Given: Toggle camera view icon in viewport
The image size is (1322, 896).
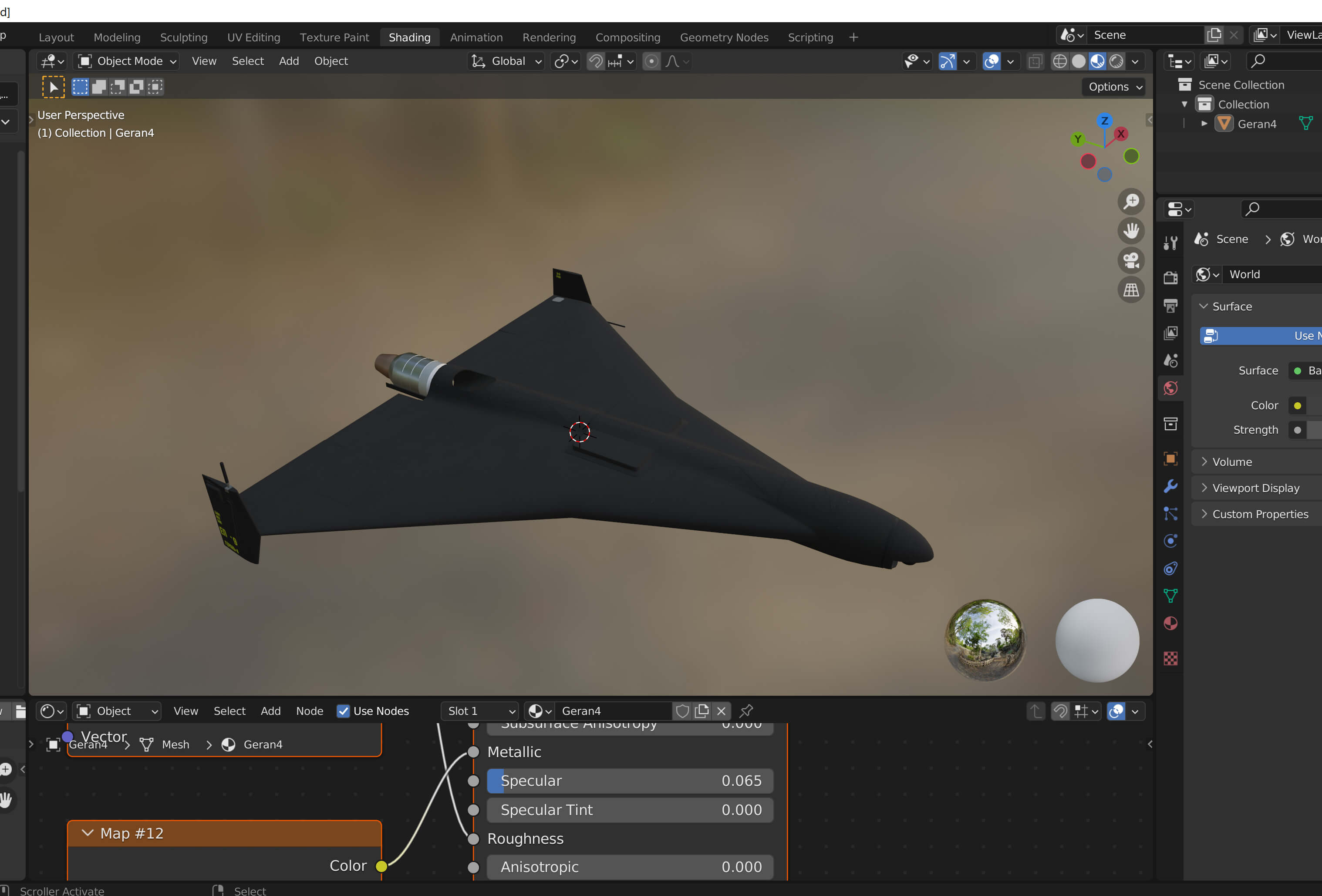Looking at the screenshot, I should [x=1131, y=260].
